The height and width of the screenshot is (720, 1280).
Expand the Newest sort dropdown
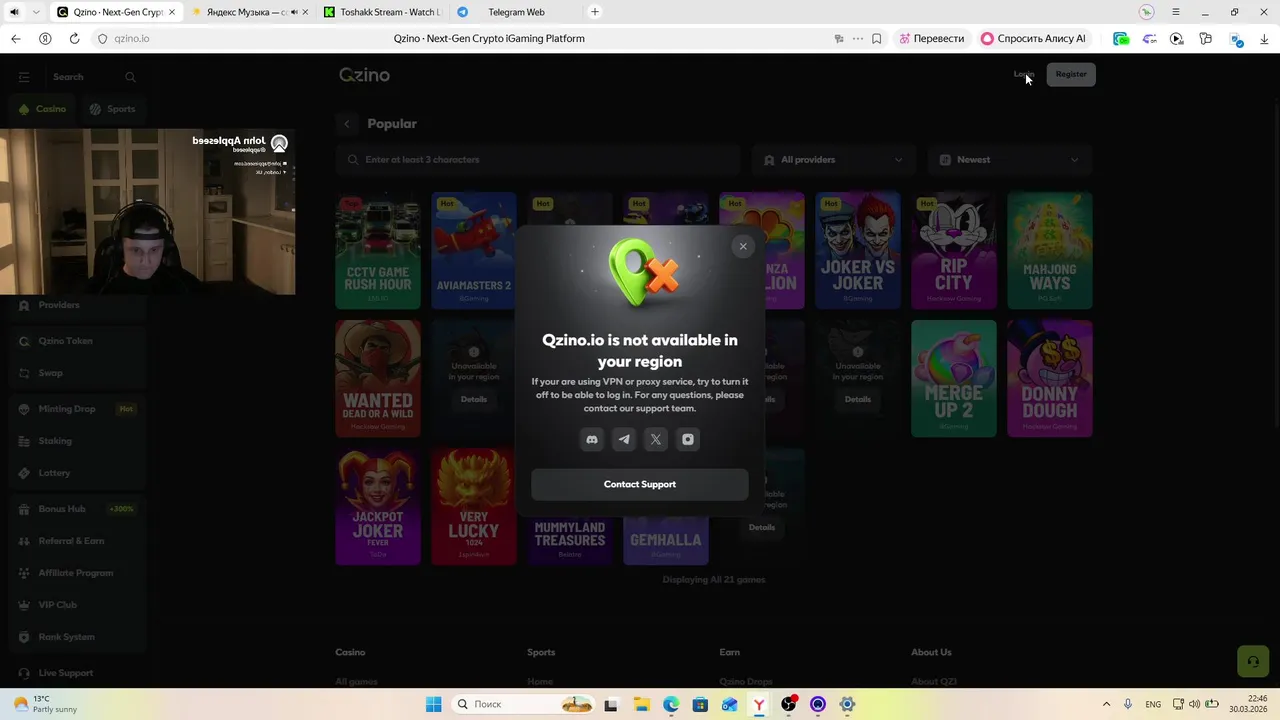(1010, 160)
